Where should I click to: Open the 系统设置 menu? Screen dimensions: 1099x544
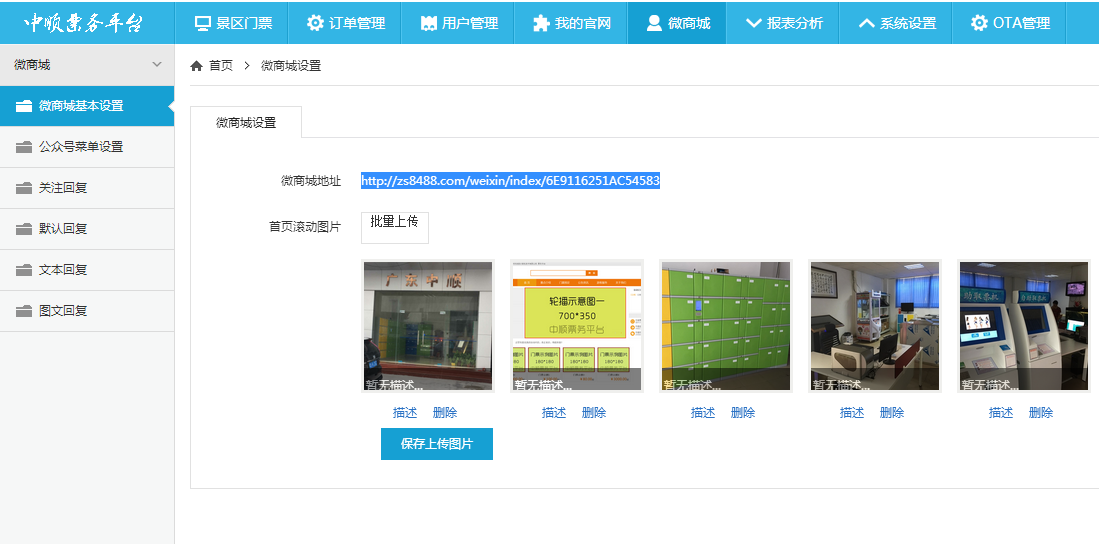point(896,23)
